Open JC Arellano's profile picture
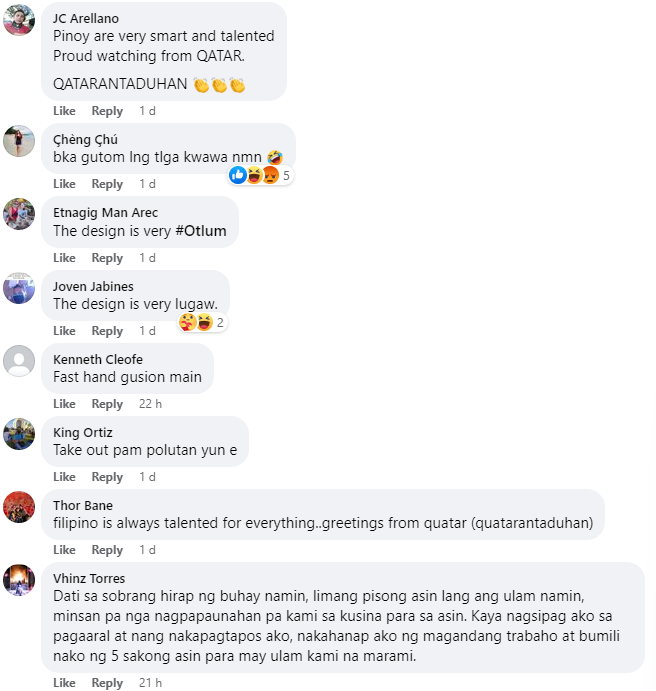Viewport: 656px width, 691px height. (20, 20)
